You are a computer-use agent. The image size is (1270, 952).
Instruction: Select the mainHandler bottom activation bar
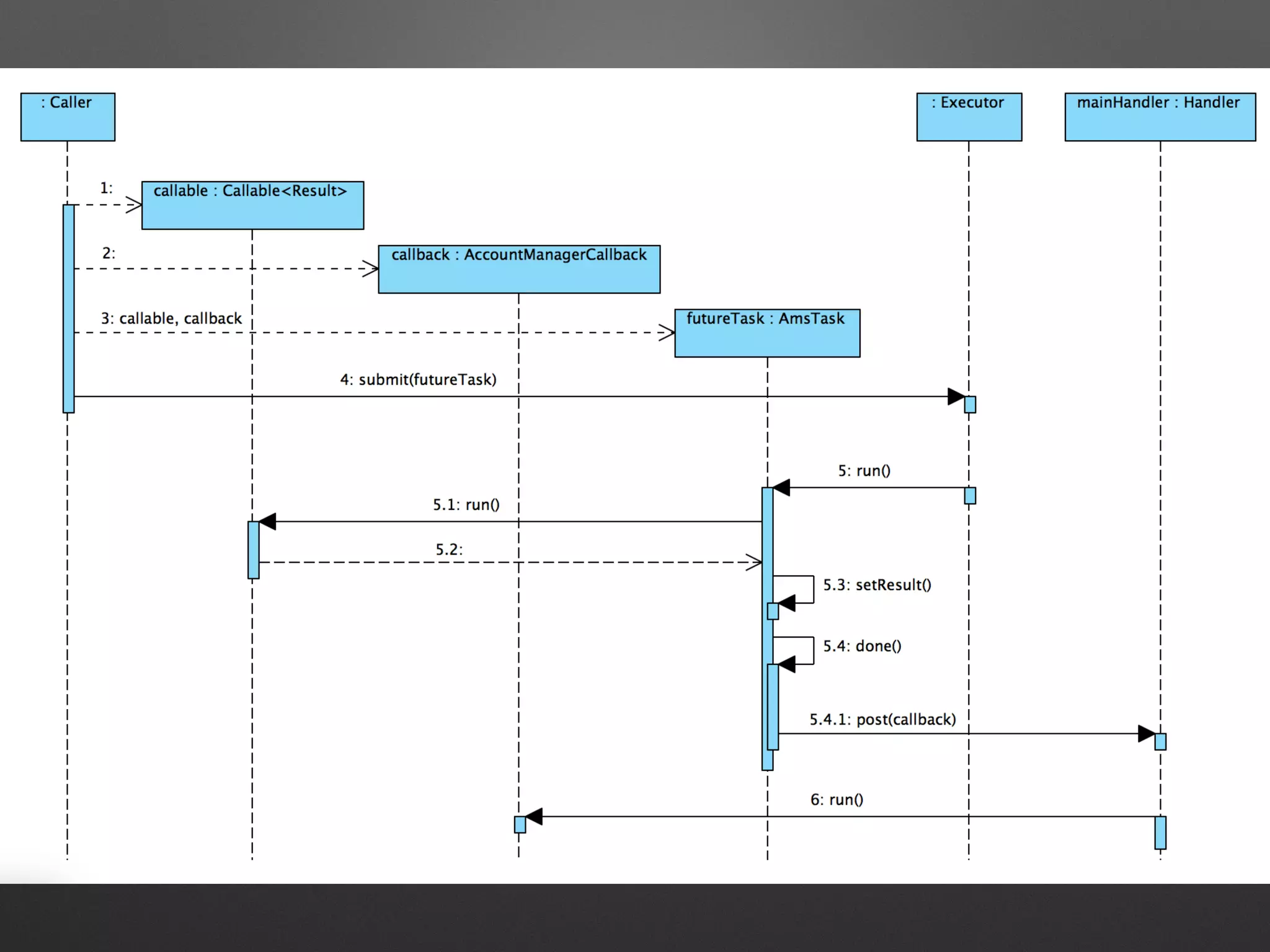(x=1160, y=832)
